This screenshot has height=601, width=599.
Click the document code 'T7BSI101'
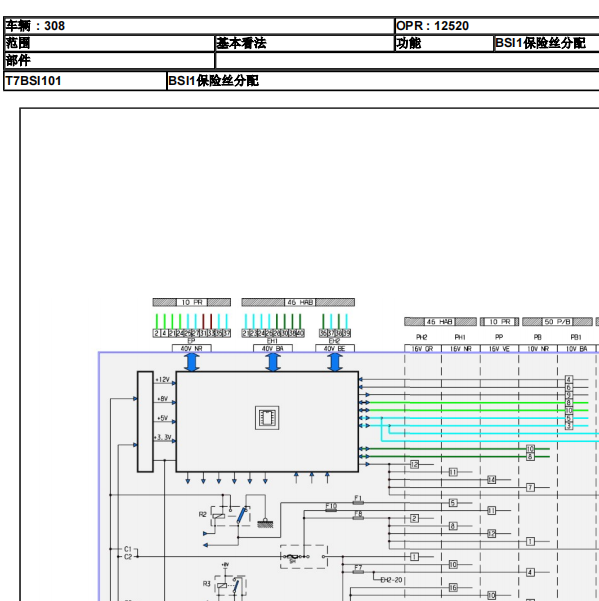[85, 81]
